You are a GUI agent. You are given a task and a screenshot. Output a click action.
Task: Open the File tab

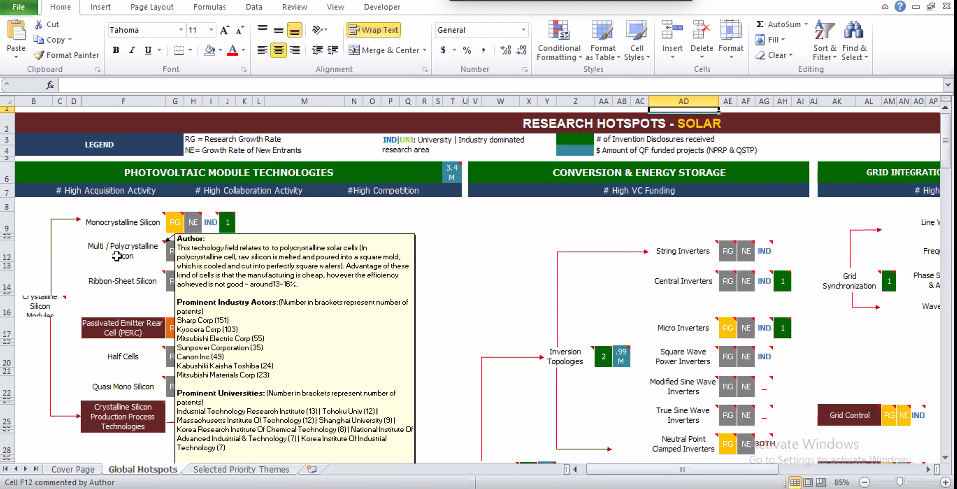(18, 7)
